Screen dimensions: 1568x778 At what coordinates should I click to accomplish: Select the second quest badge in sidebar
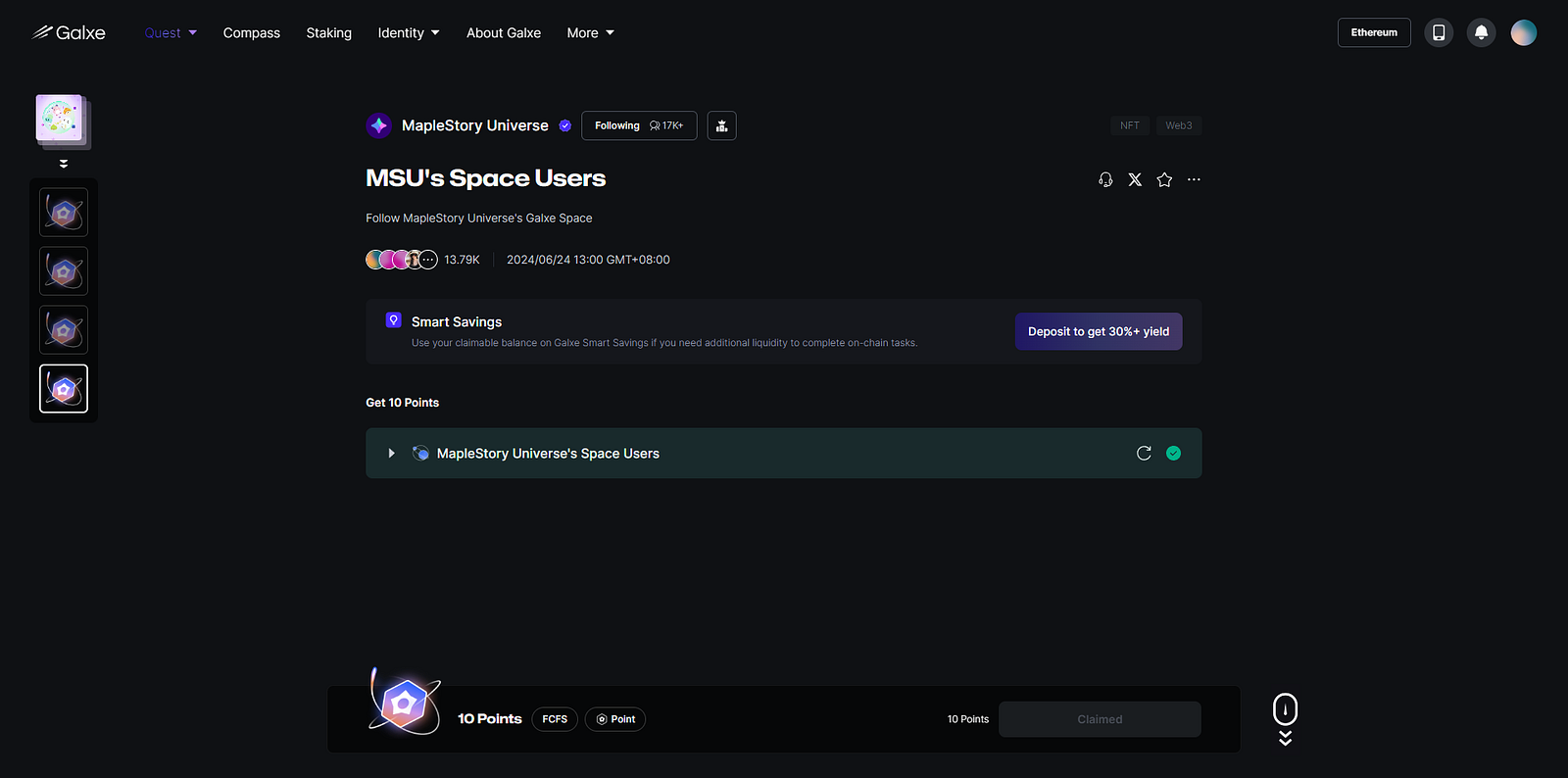coord(64,271)
